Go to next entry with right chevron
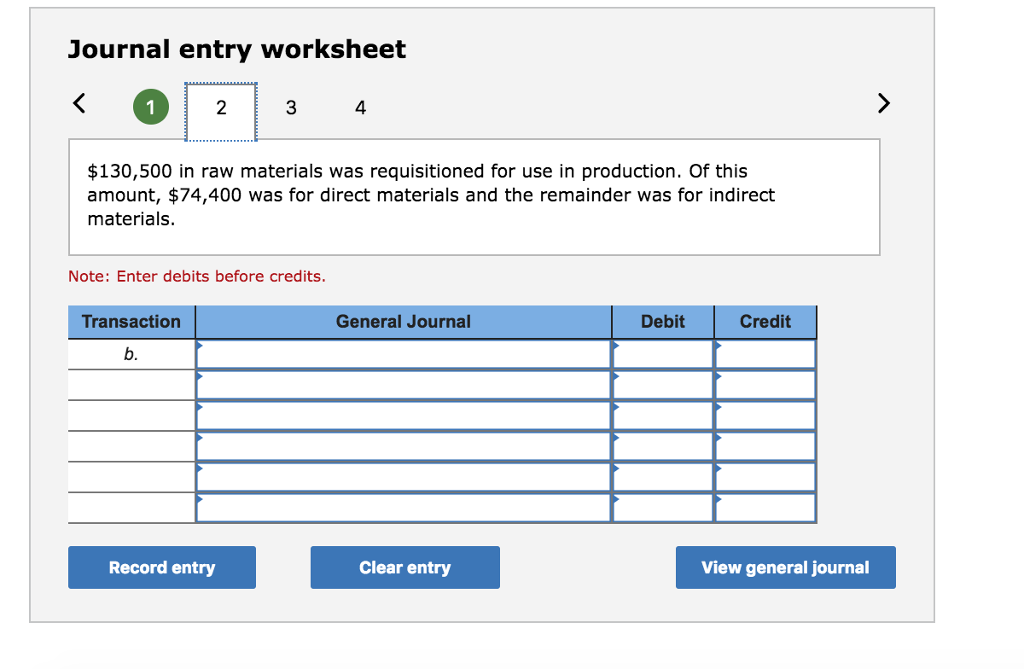Viewport: 1024px width, 669px height. pos(884,103)
